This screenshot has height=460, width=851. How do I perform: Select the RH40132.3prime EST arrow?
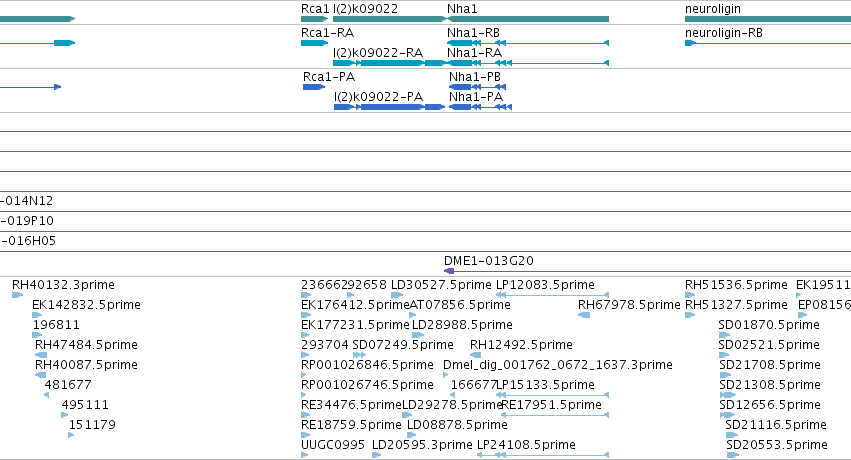click(17, 295)
